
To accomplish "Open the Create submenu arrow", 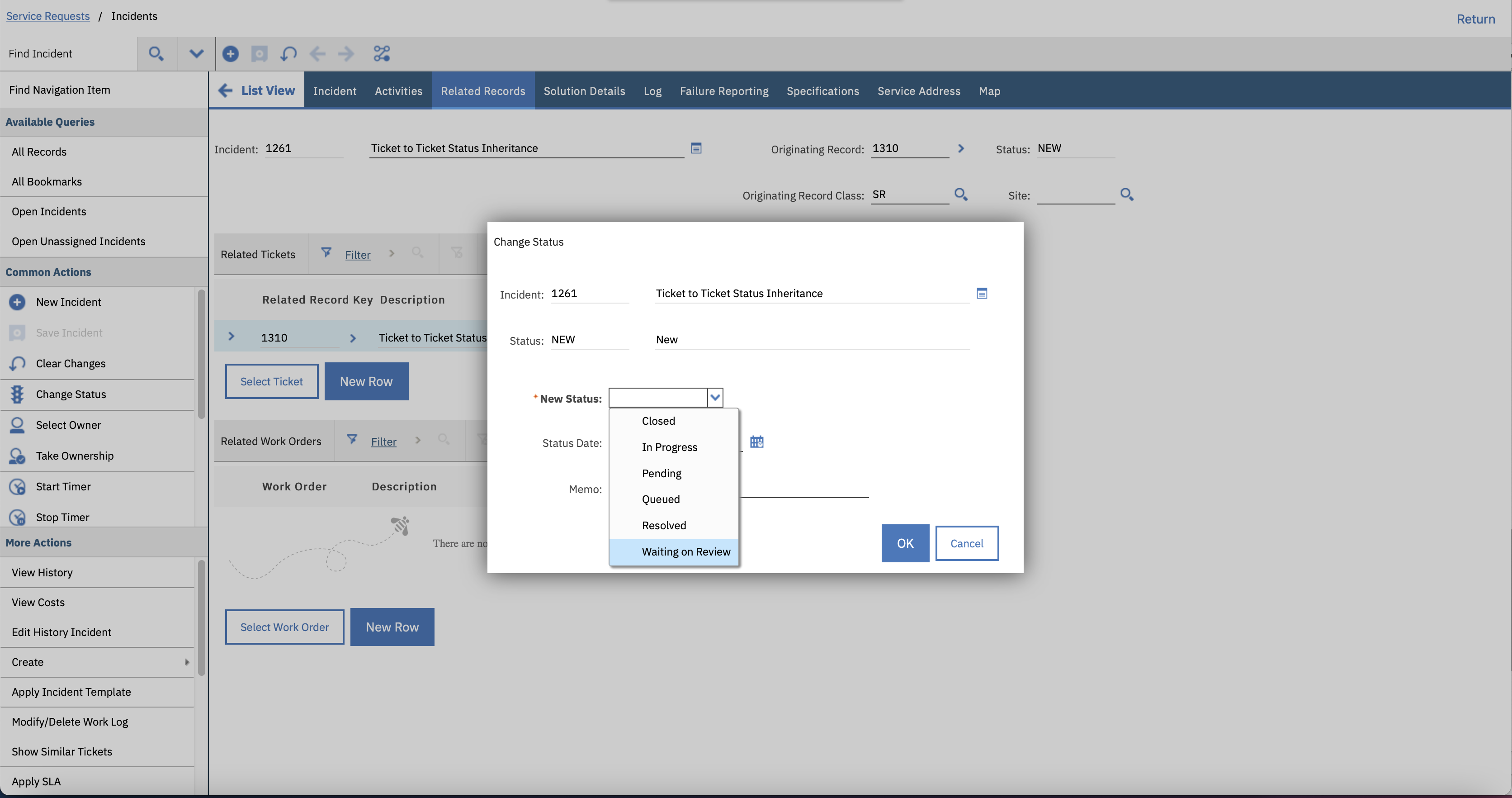I will (x=187, y=662).
